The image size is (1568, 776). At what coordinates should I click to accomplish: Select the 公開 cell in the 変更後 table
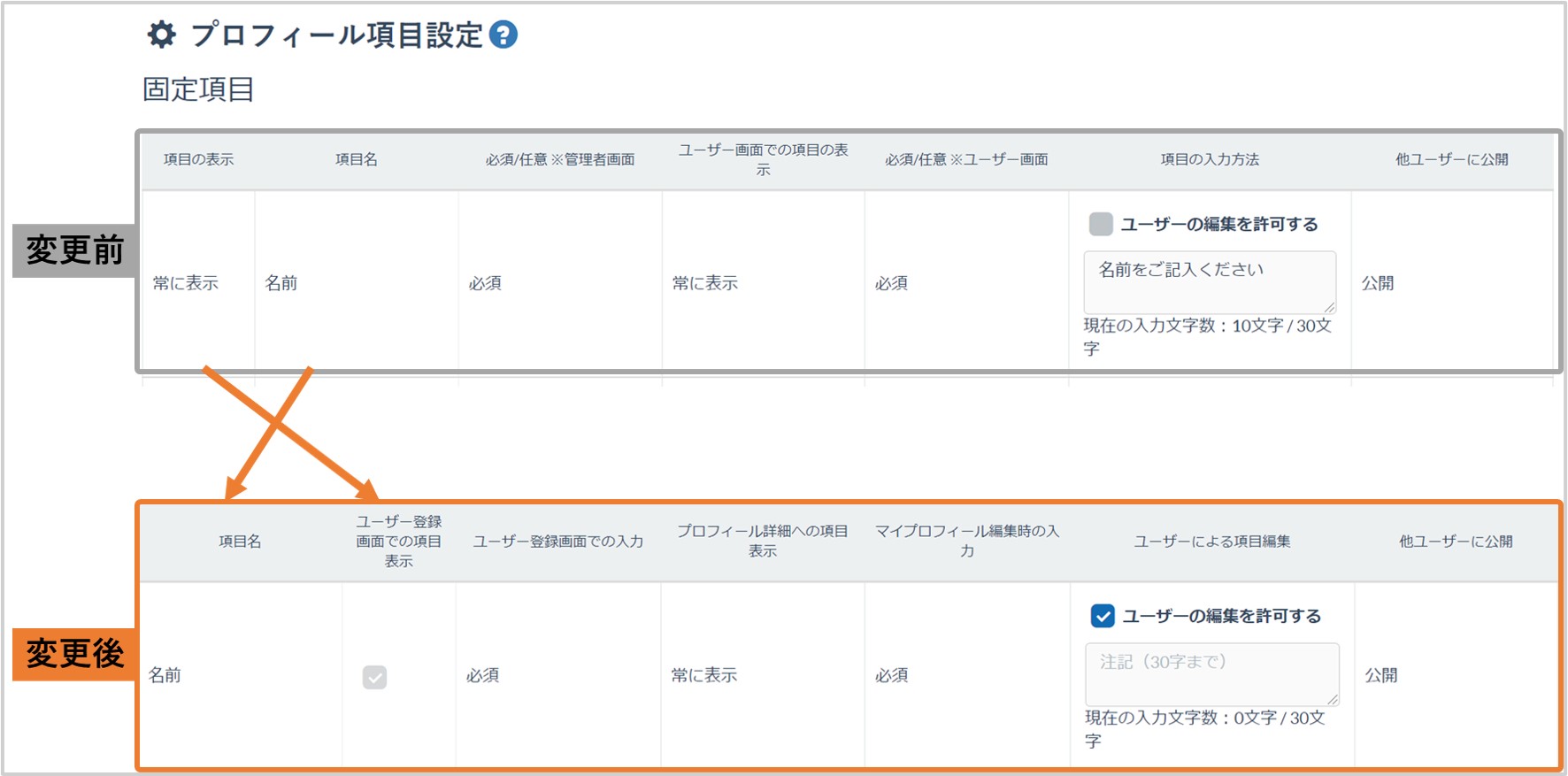(x=1380, y=676)
